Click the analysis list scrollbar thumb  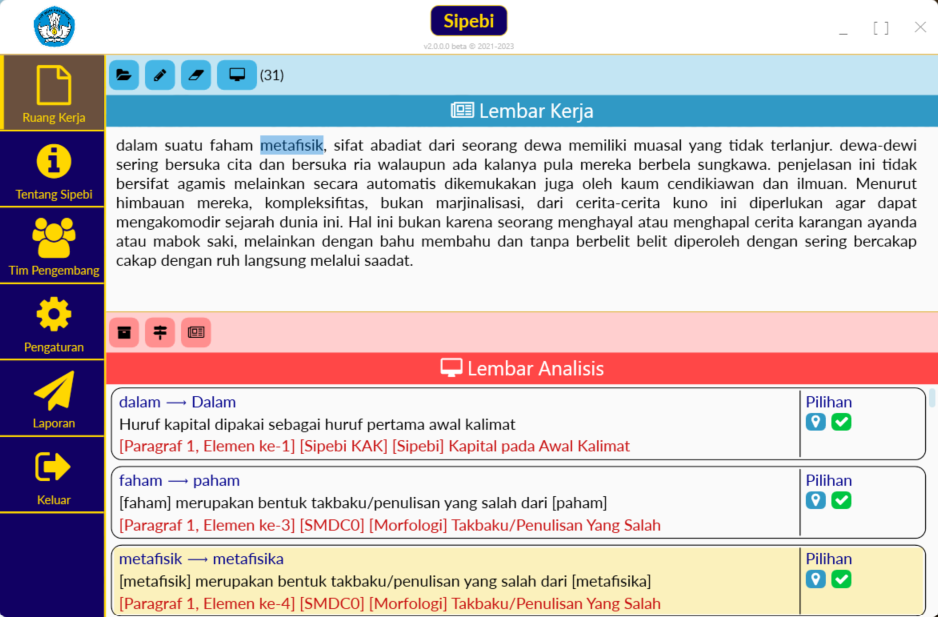932,398
